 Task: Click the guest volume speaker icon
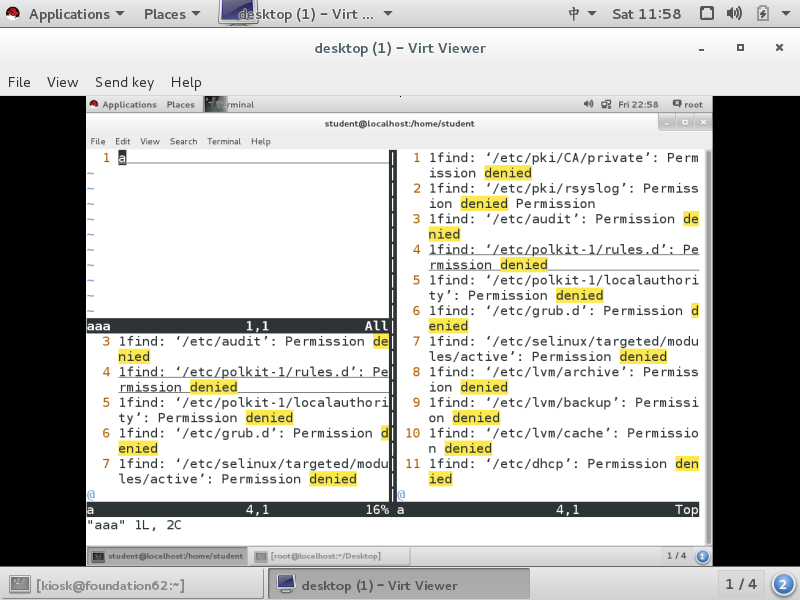588,104
